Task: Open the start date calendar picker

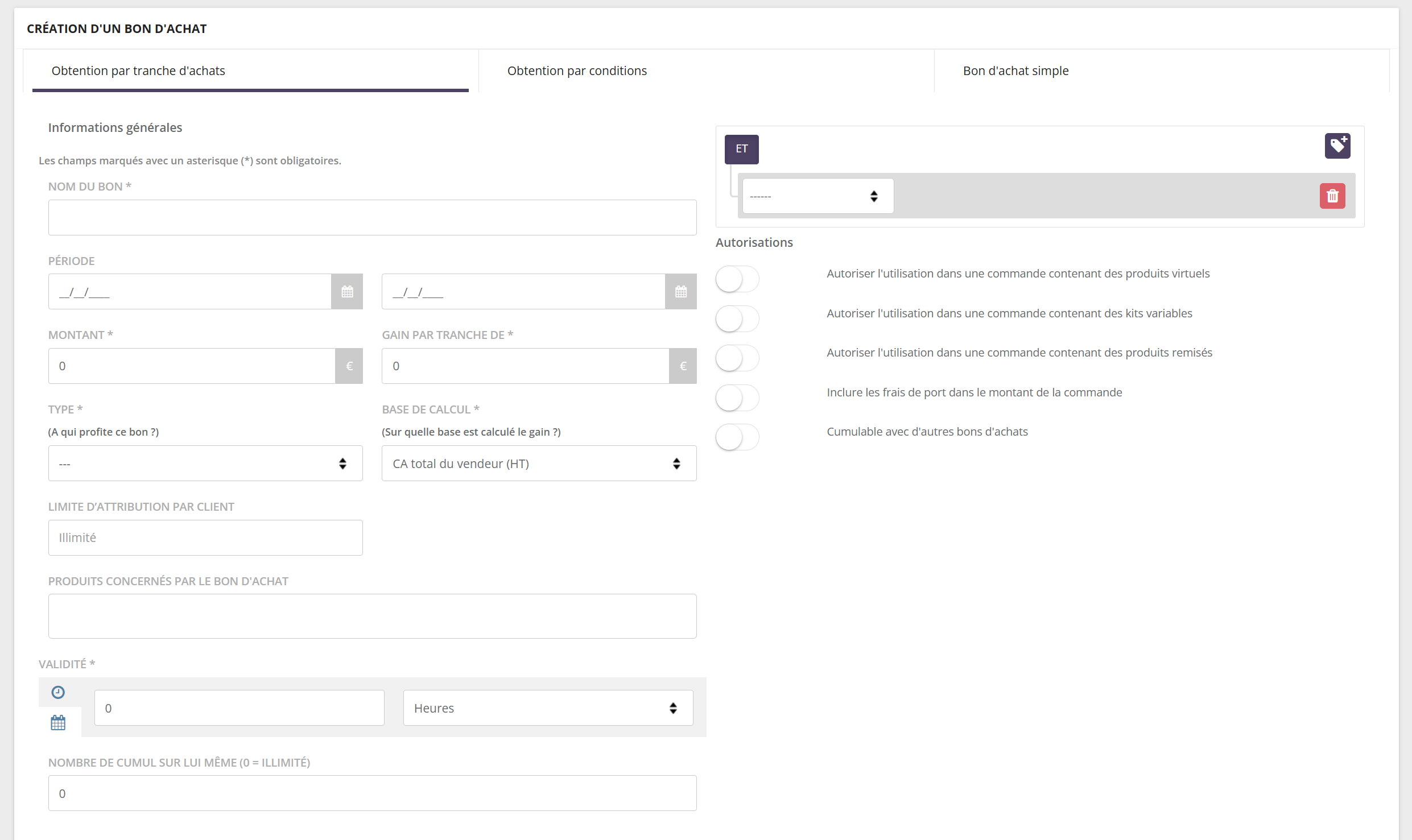Action: tap(347, 292)
